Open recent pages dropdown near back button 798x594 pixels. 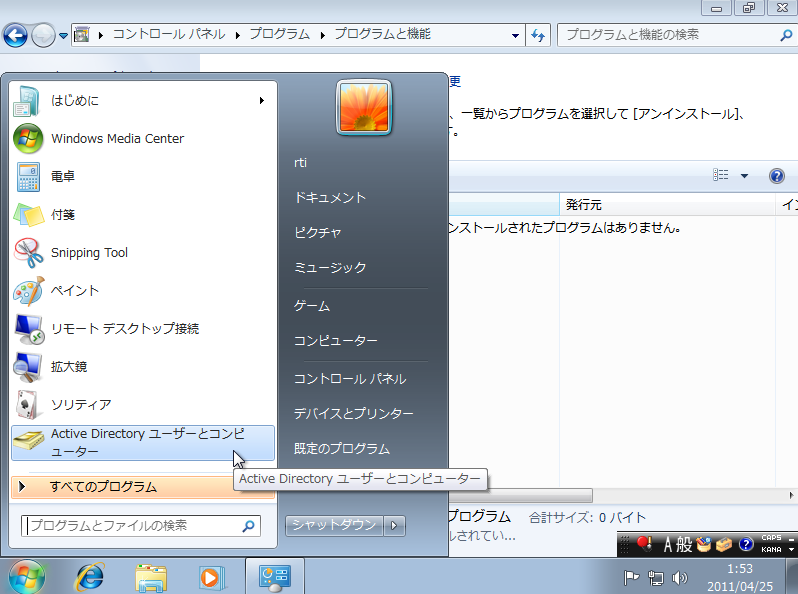(63, 36)
